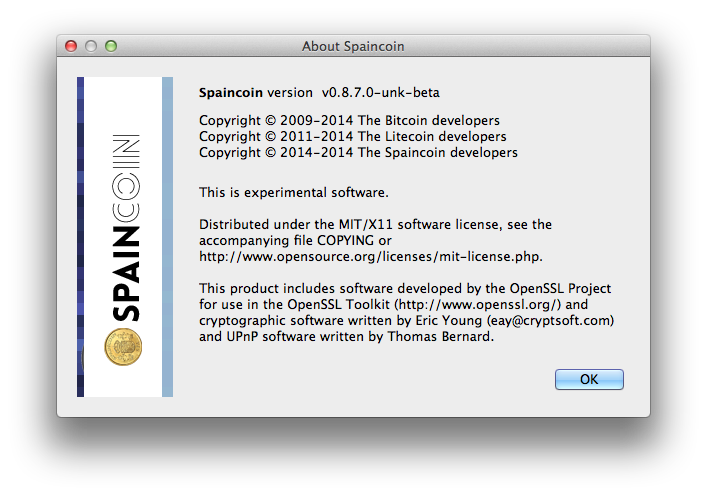The width and height of the screenshot is (707, 496).
Task: Click the light blue stripe of banner
Action: tap(167, 237)
